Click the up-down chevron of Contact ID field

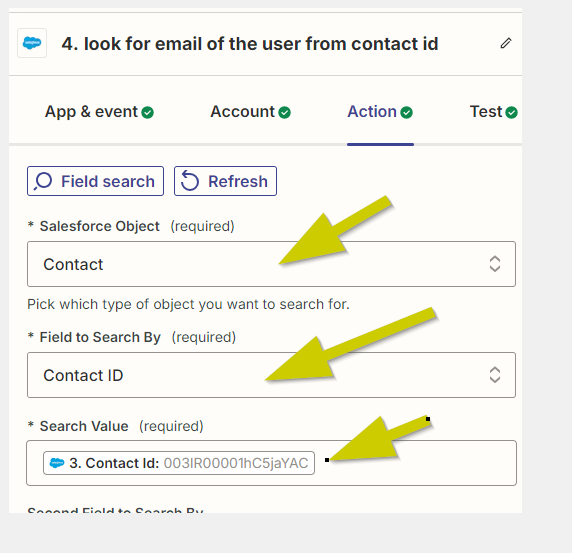click(495, 375)
